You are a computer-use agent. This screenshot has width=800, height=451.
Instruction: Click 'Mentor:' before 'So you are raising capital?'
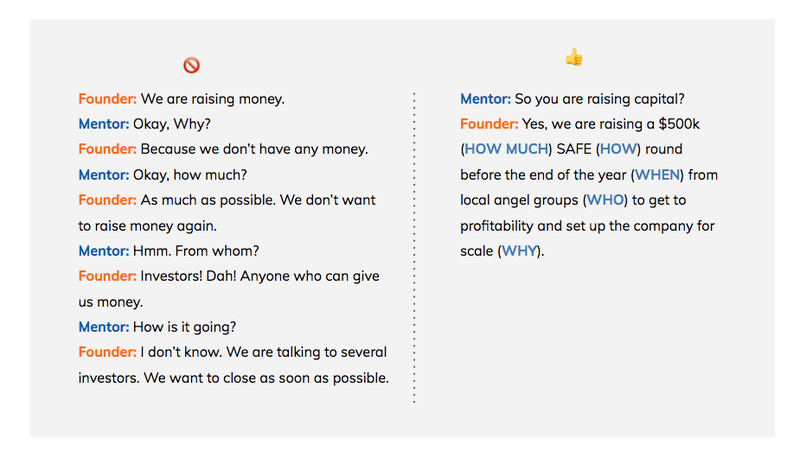click(x=485, y=98)
